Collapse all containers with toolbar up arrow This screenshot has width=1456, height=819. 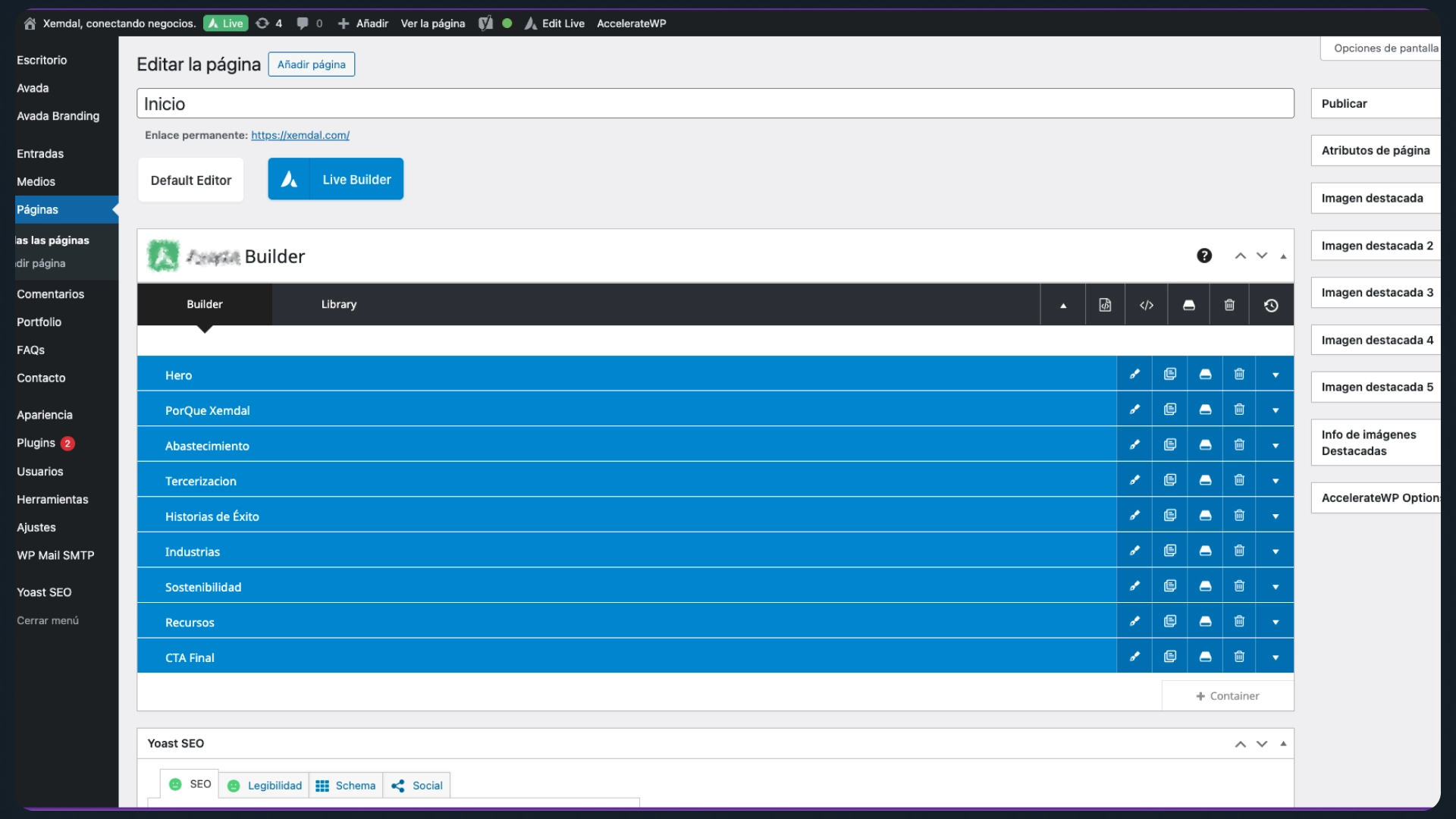(x=1063, y=305)
